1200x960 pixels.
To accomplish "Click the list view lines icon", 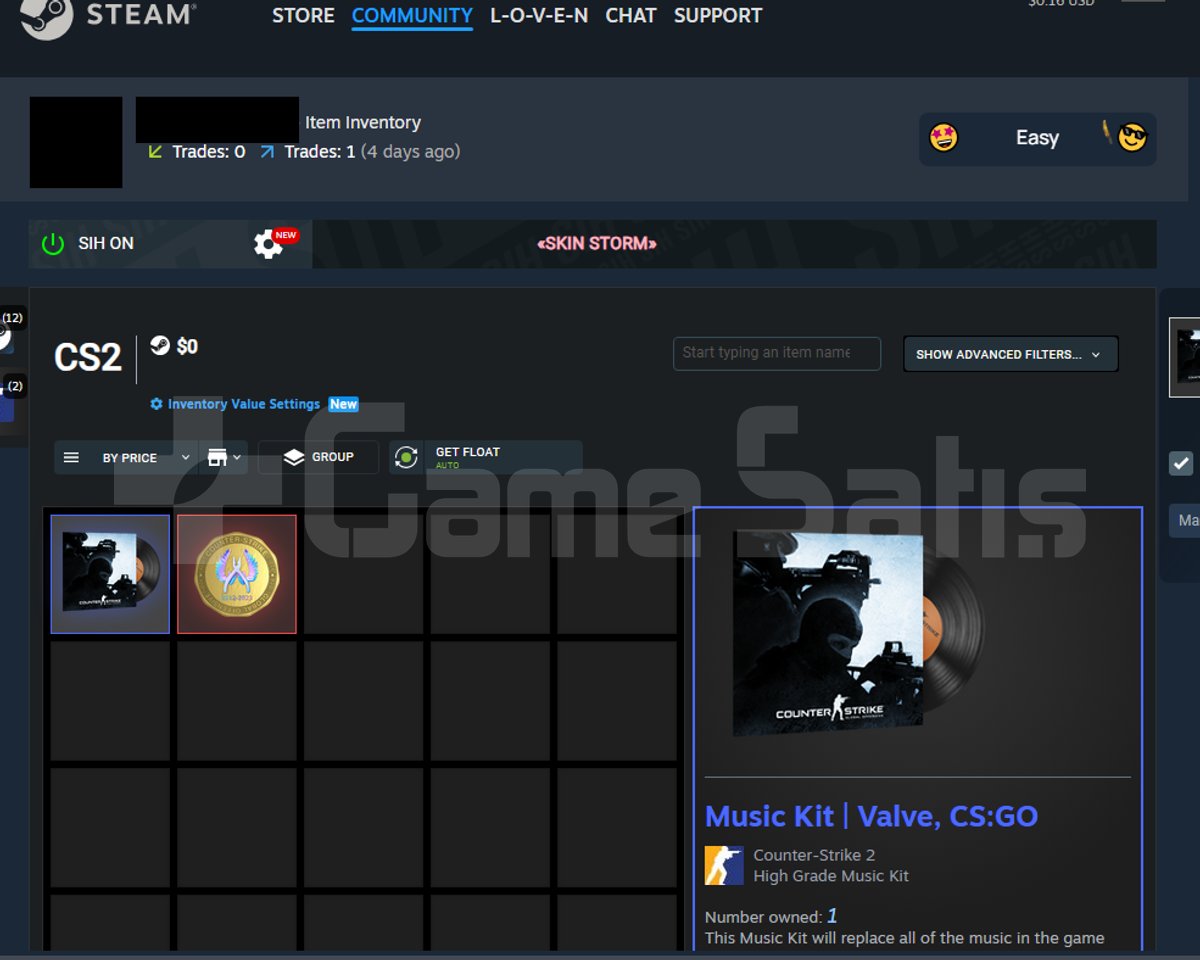I will coord(71,457).
